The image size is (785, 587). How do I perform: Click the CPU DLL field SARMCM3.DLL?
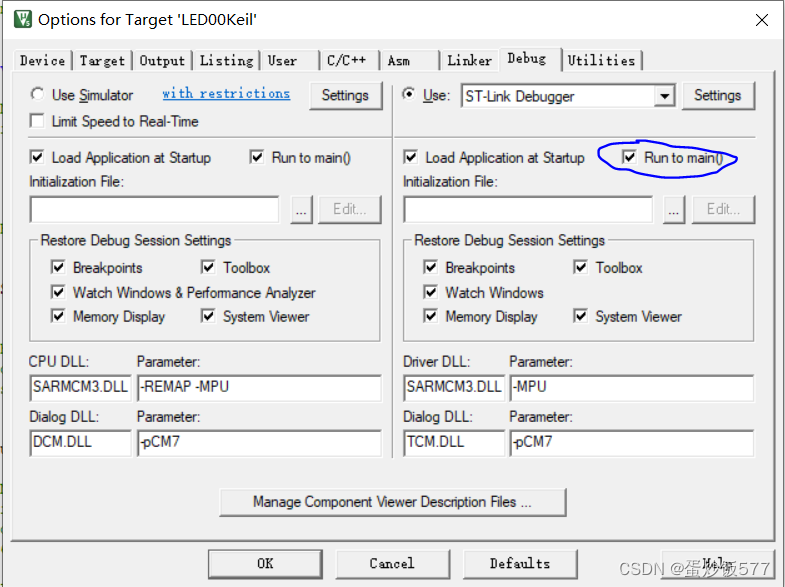point(80,387)
